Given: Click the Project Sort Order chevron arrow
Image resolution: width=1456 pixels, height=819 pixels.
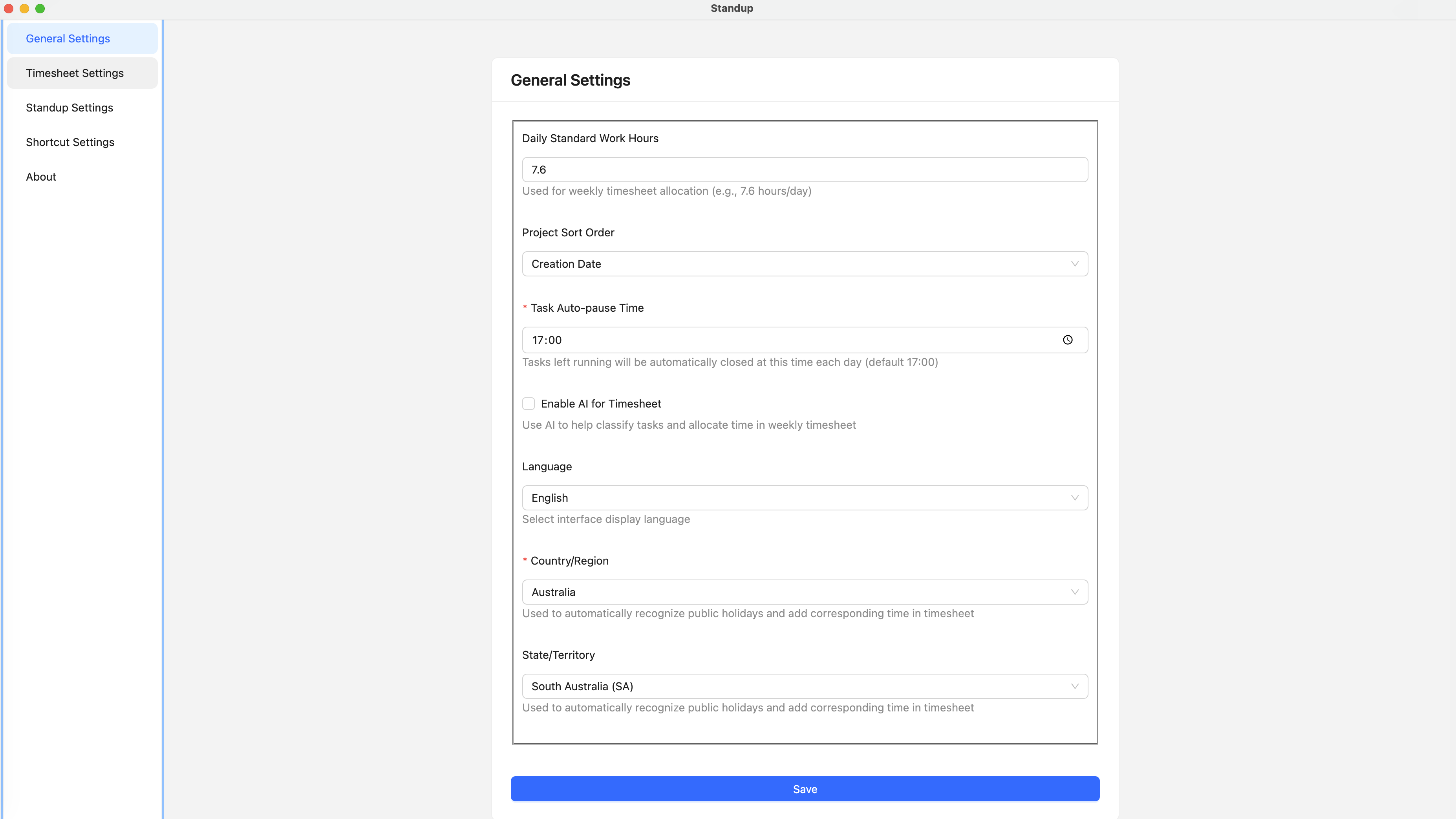Looking at the screenshot, I should (x=1074, y=264).
